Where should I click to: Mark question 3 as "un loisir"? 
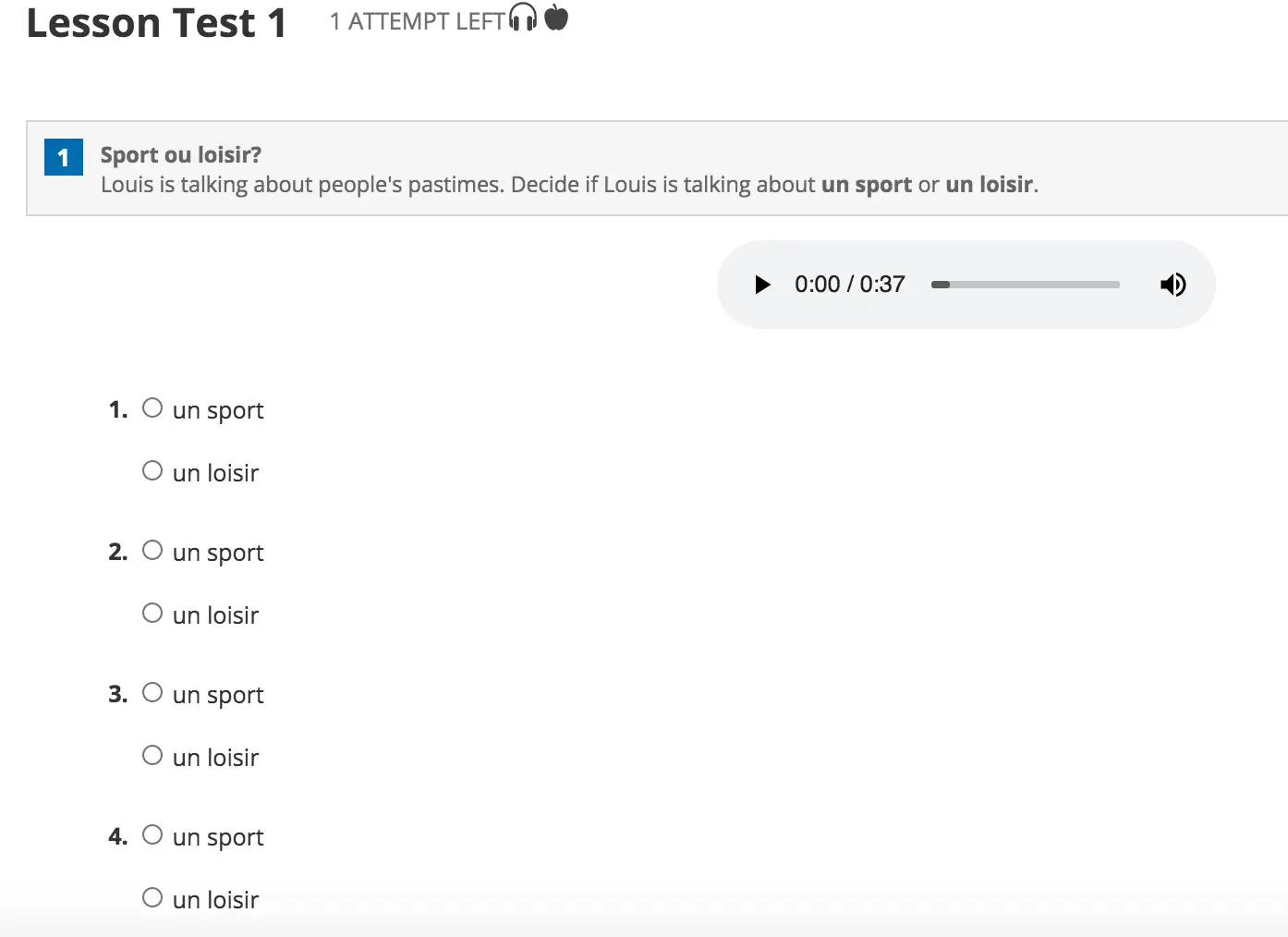coord(152,756)
